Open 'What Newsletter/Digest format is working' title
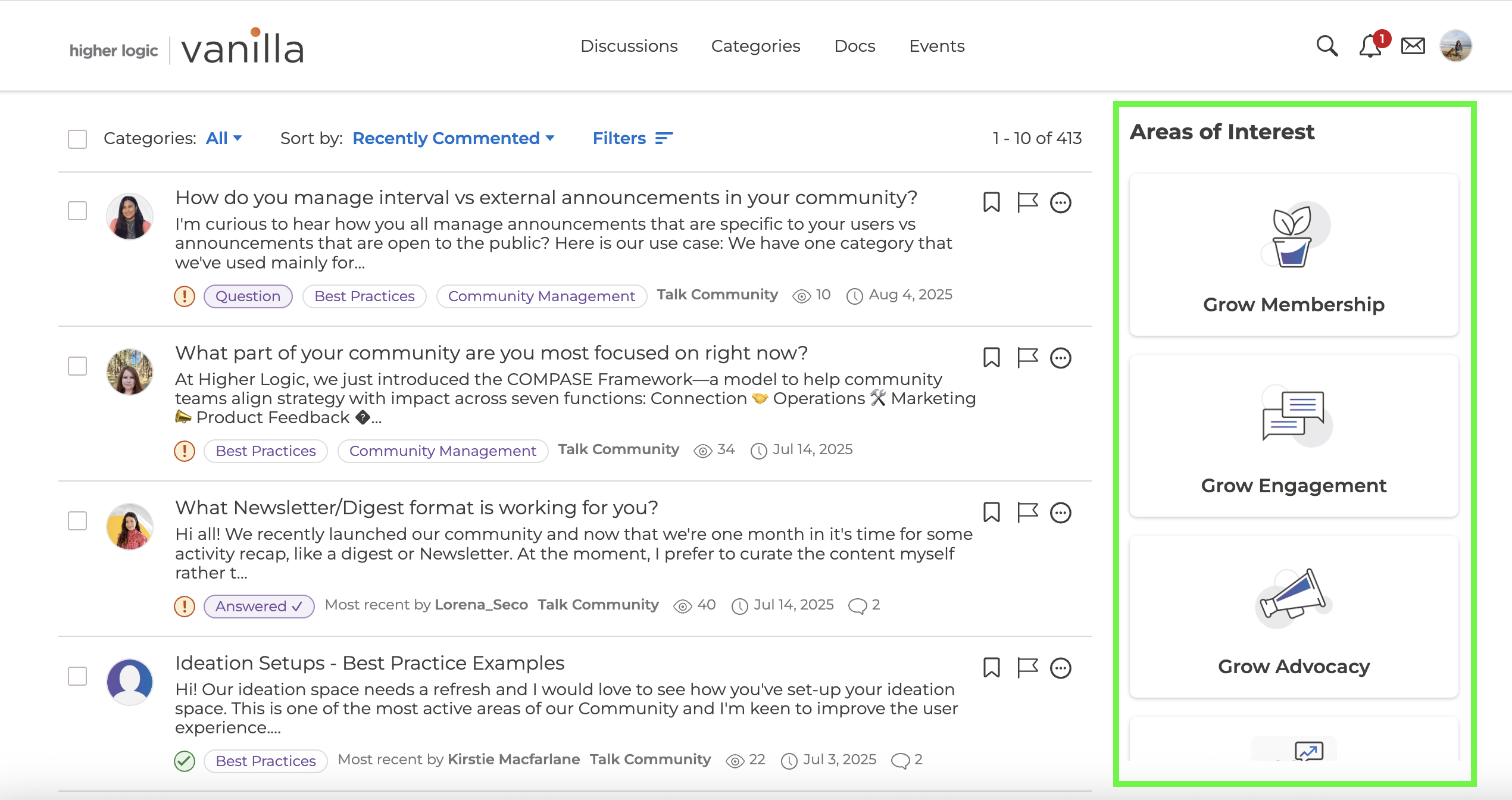 417,508
